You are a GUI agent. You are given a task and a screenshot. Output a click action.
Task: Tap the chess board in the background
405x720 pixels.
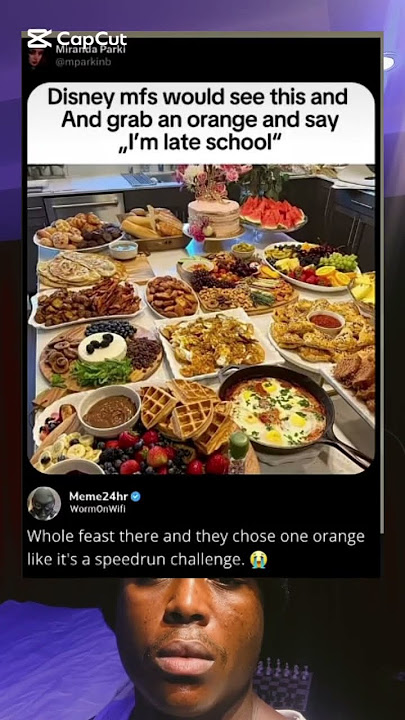[282, 686]
